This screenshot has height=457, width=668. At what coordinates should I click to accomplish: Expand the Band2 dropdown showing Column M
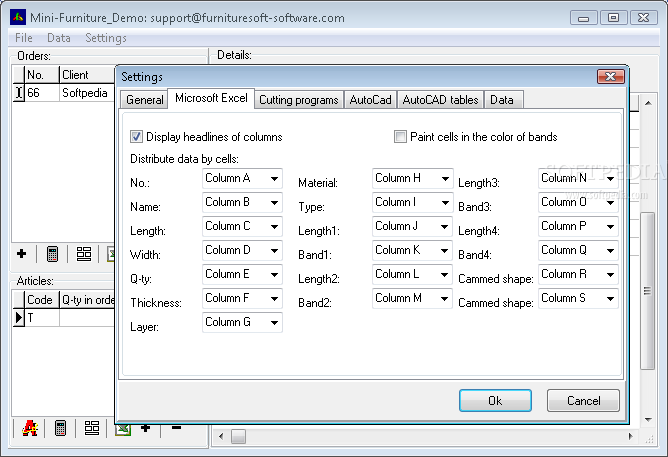click(x=412, y=298)
